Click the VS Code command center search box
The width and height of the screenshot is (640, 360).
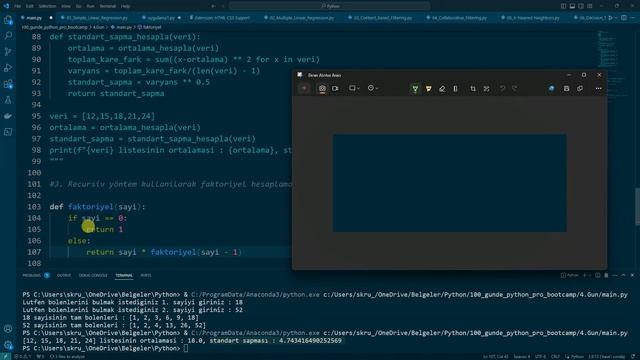[329, 6]
